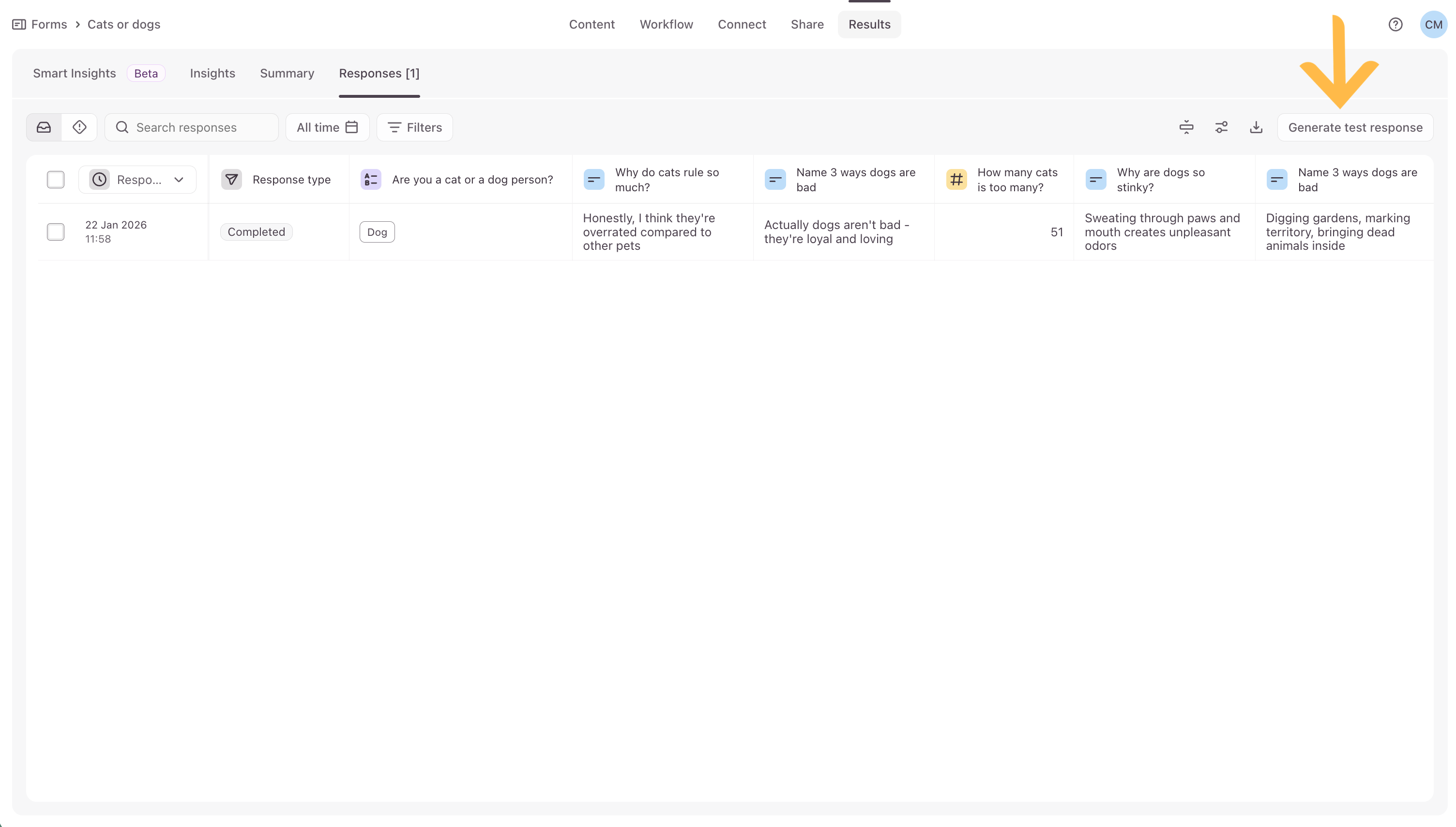Open the help question mark icon
The width and height of the screenshot is (1456, 827).
(x=1395, y=24)
